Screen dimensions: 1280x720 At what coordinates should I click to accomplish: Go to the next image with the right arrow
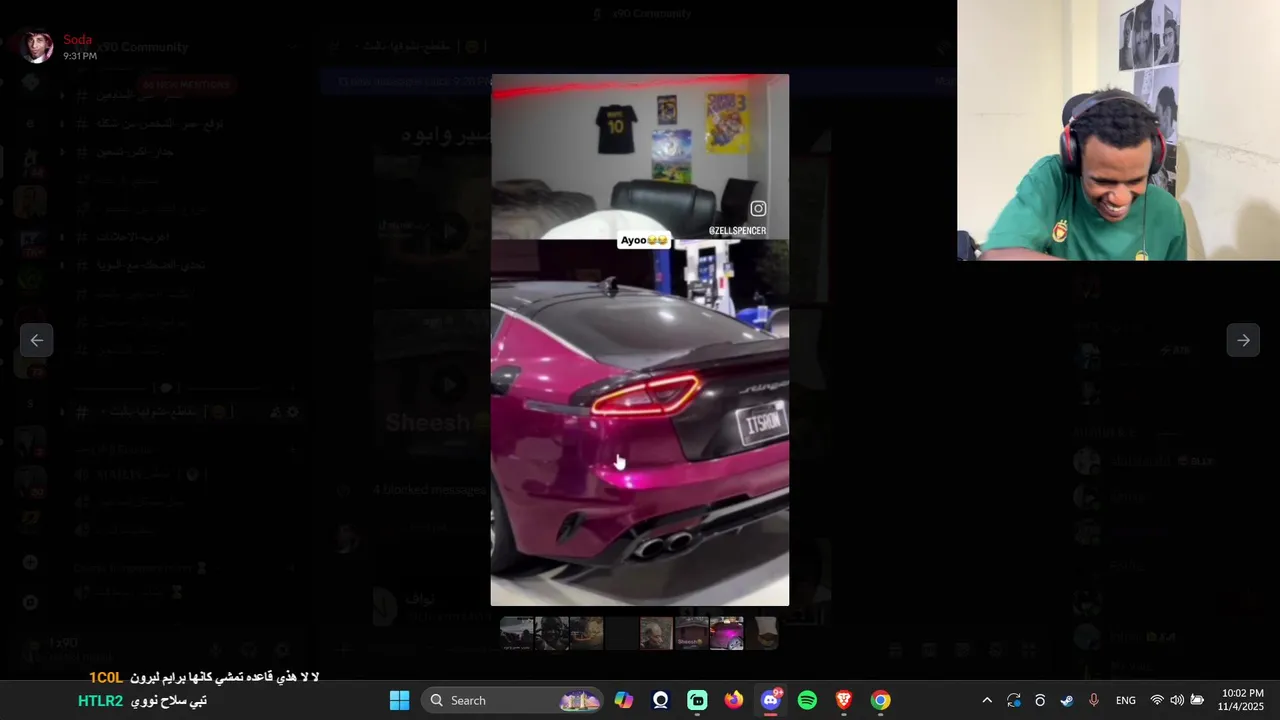tap(1243, 340)
